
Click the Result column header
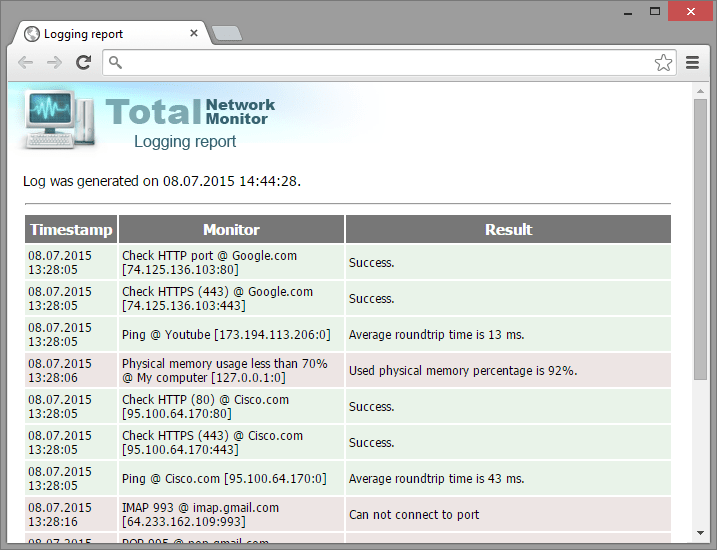click(508, 229)
